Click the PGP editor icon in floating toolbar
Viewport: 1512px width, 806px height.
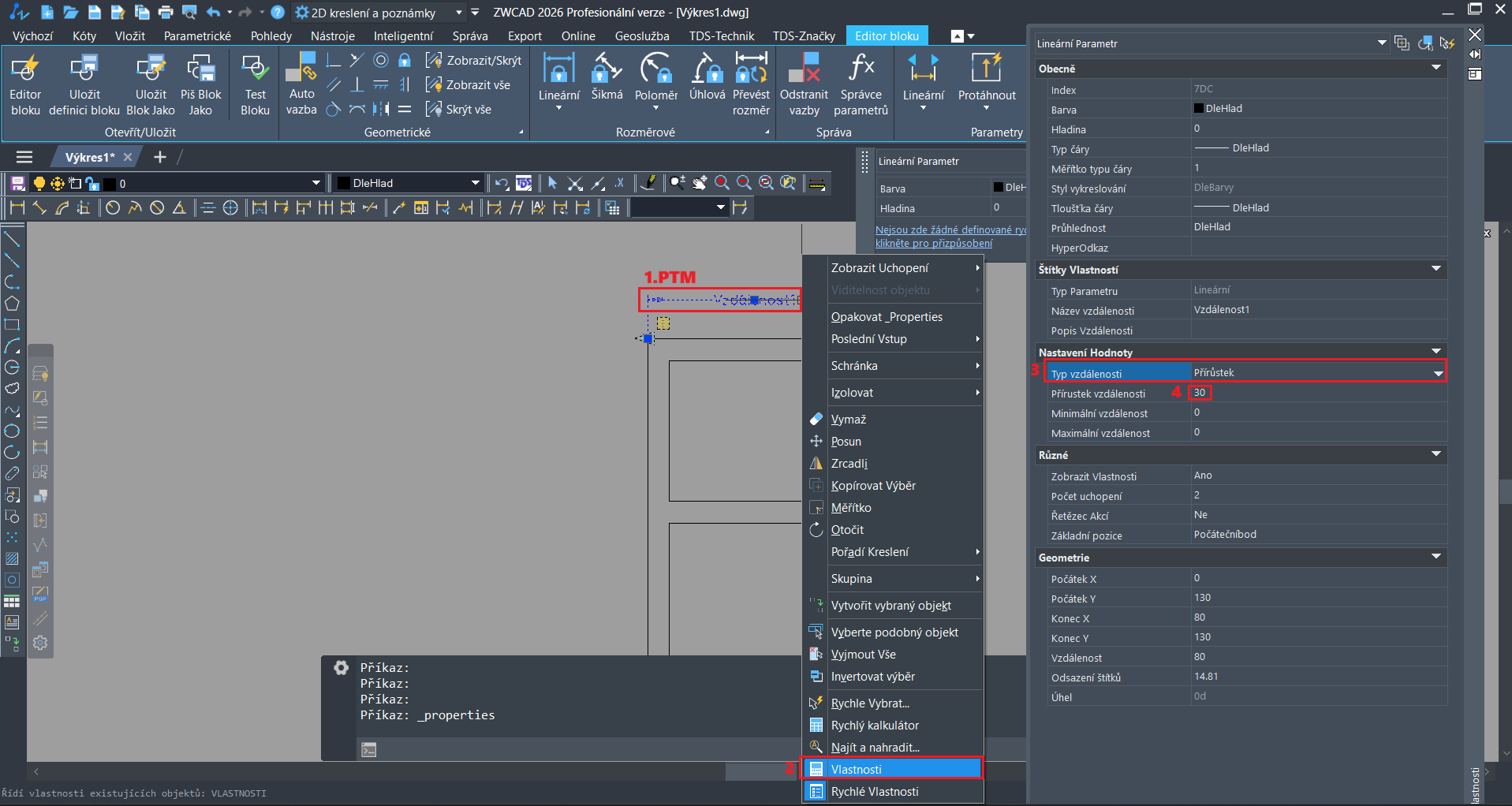pyautogui.click(x=40, y=593)
